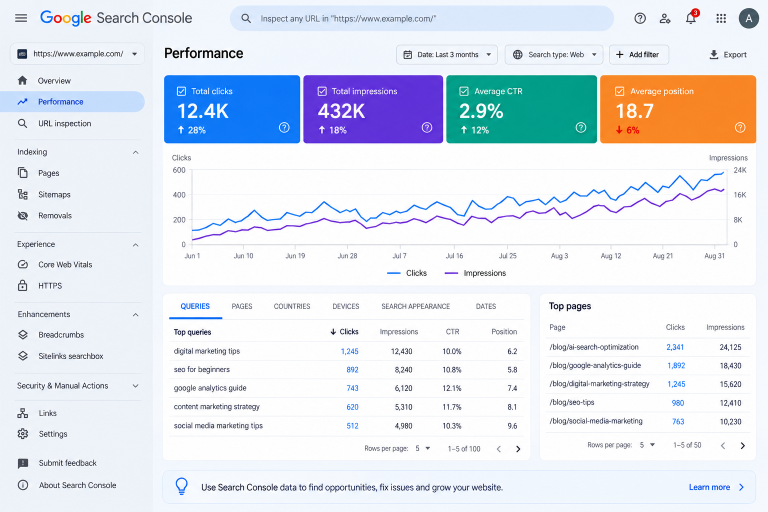The image size is (768, 512).
Task: Switch to the COUNTRIES tab
Action: (292, 306)
